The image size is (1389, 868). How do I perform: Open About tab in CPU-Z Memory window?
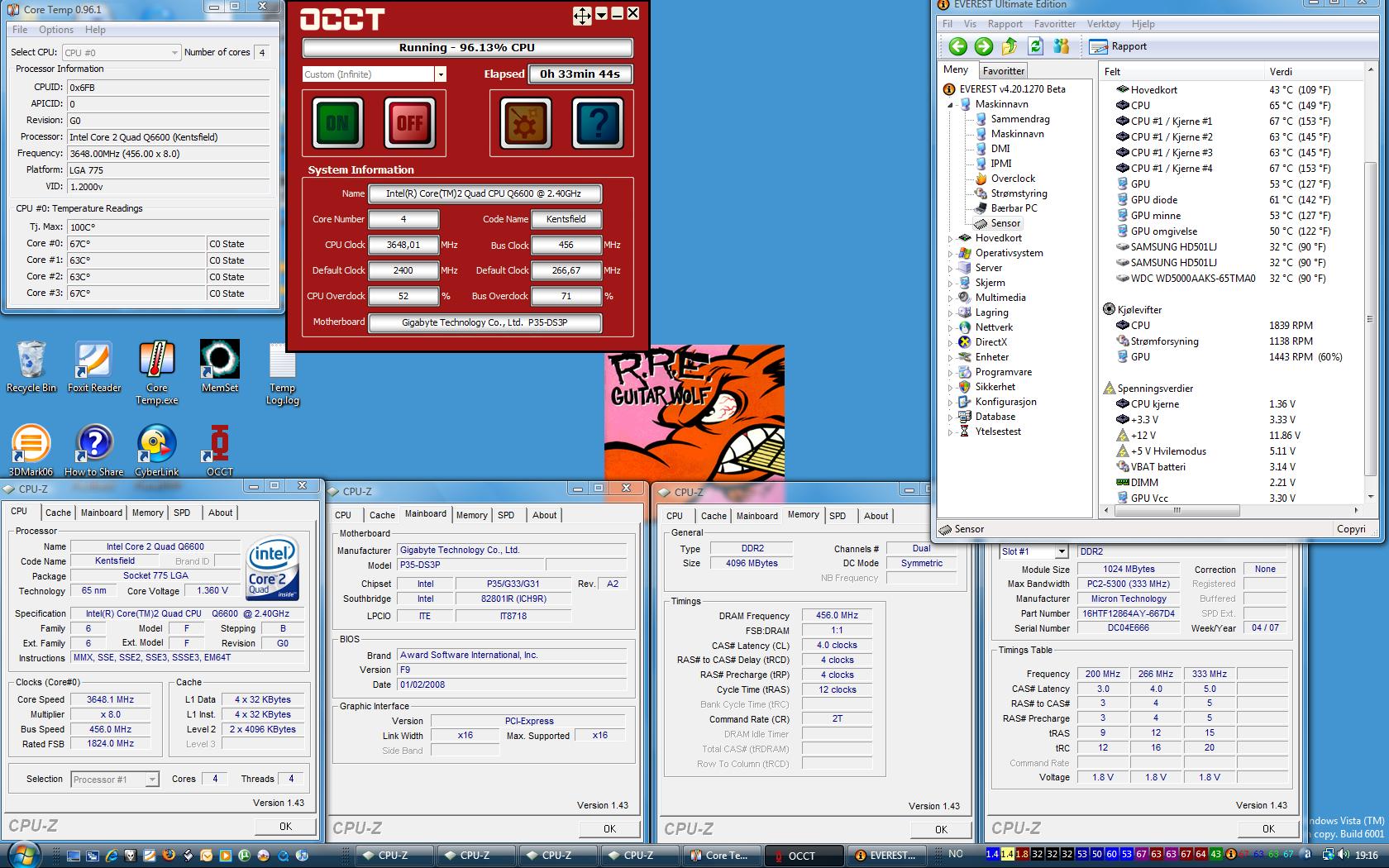click(876, 516)
